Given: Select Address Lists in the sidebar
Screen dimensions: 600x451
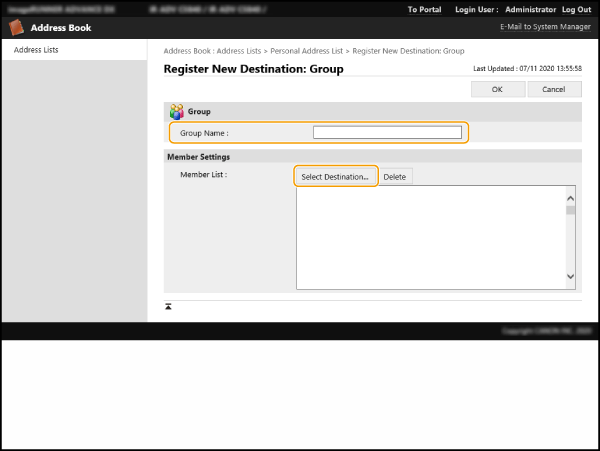Looking at the screenshot, I should pyautogui.click(x=36, y=49).
